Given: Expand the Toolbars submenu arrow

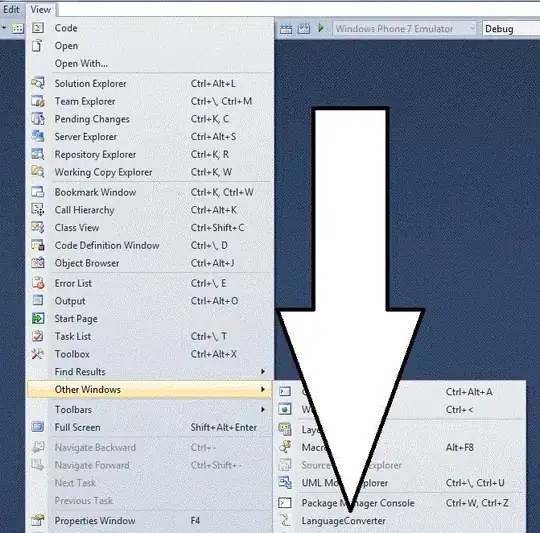Looking at the screenshot, I should coord(263,409).
